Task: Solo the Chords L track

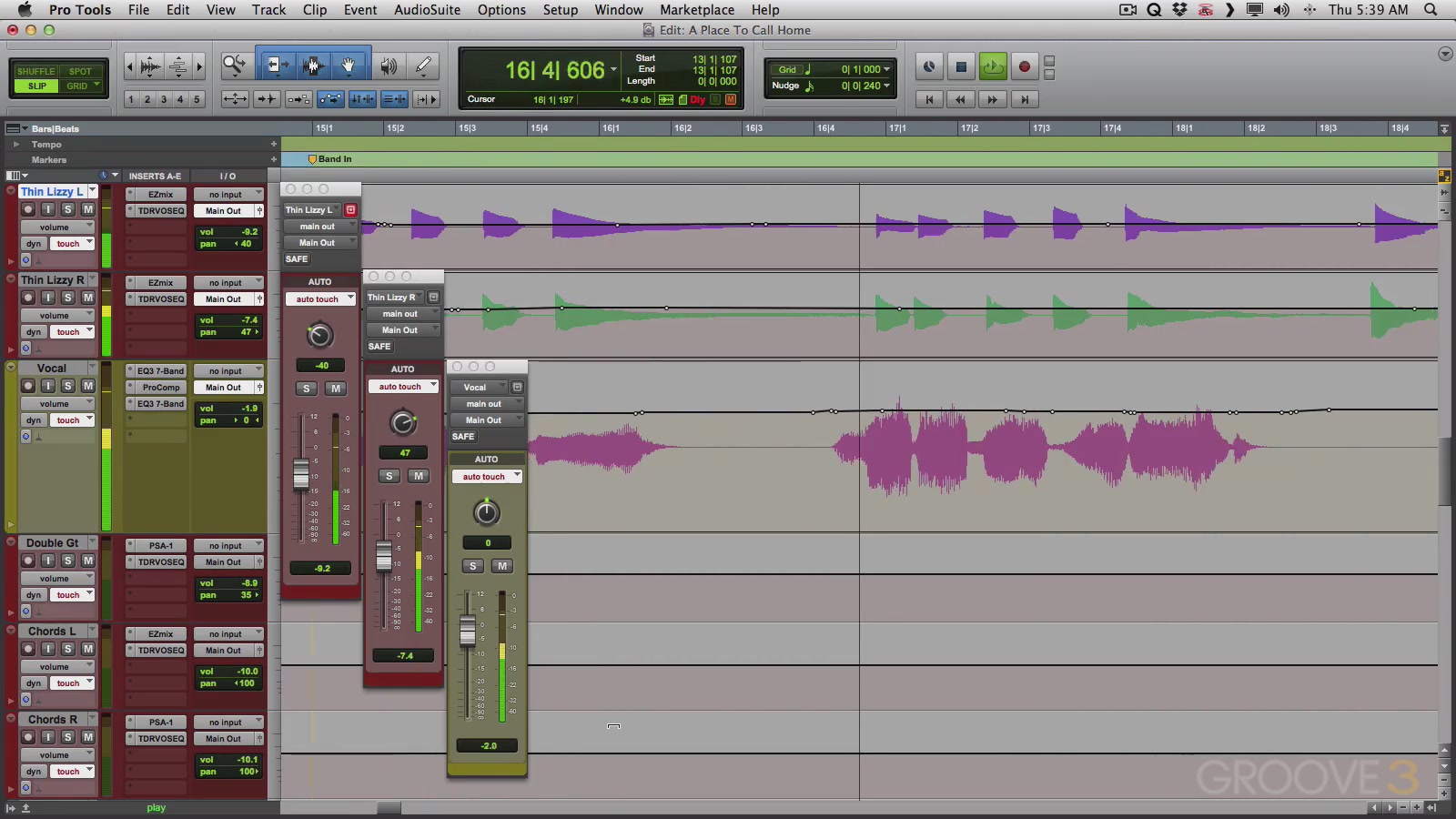Action: click(67, 649)
